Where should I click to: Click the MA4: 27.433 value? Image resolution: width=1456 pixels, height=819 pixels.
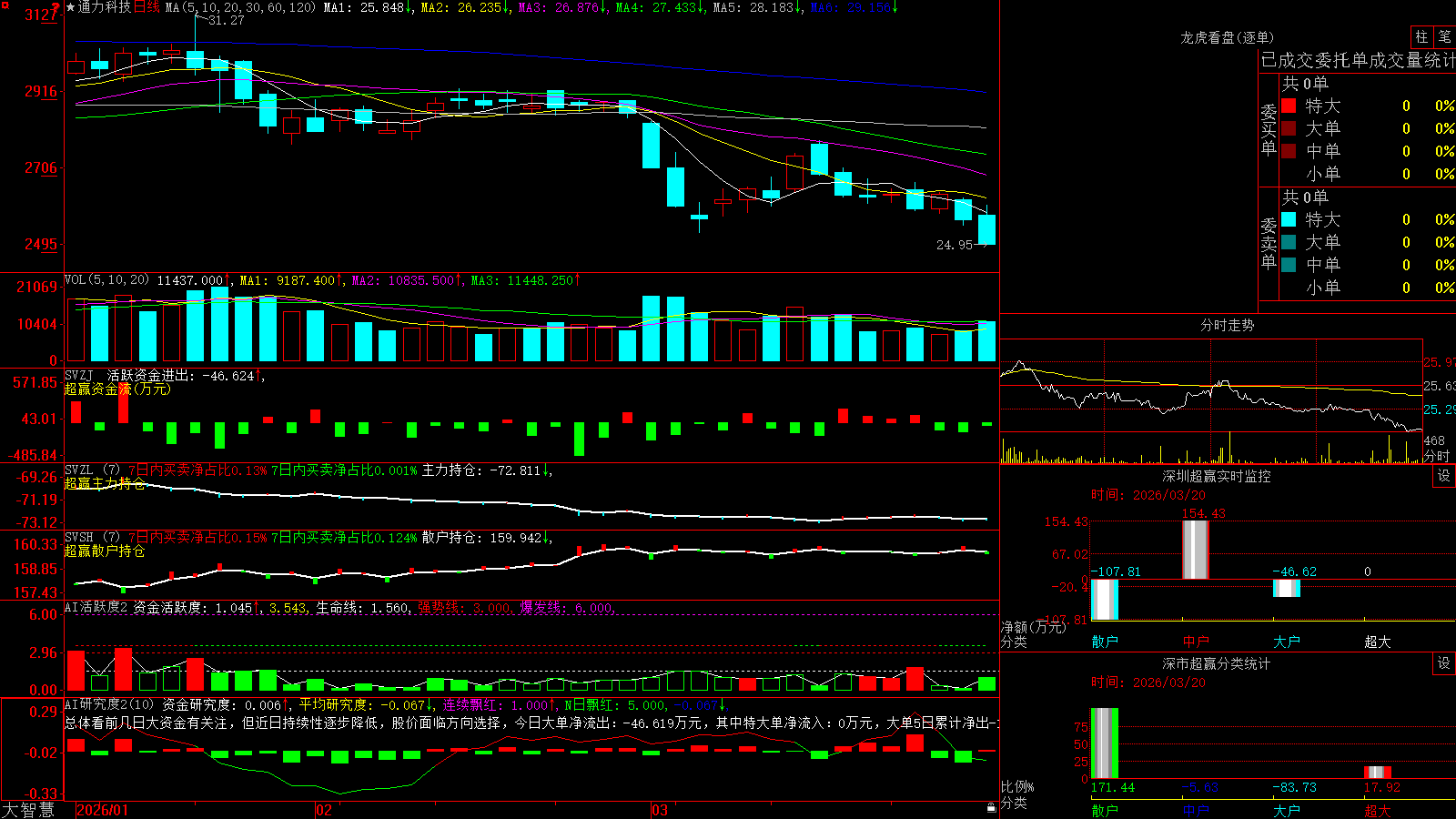coord(659,7)
